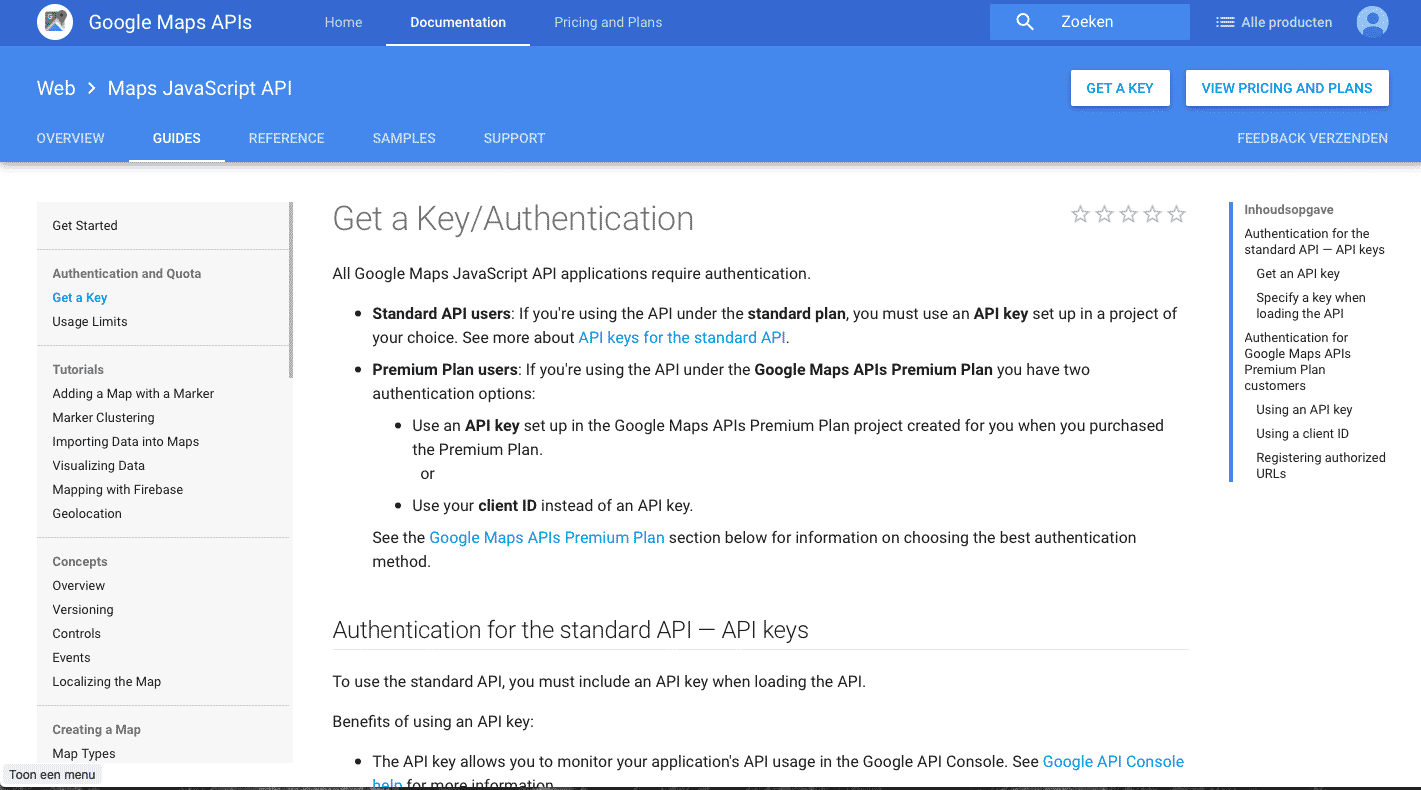Rate the page three stars
Image resolution: width=1421 pixels, height=790 pixels.
[1128, 214]
